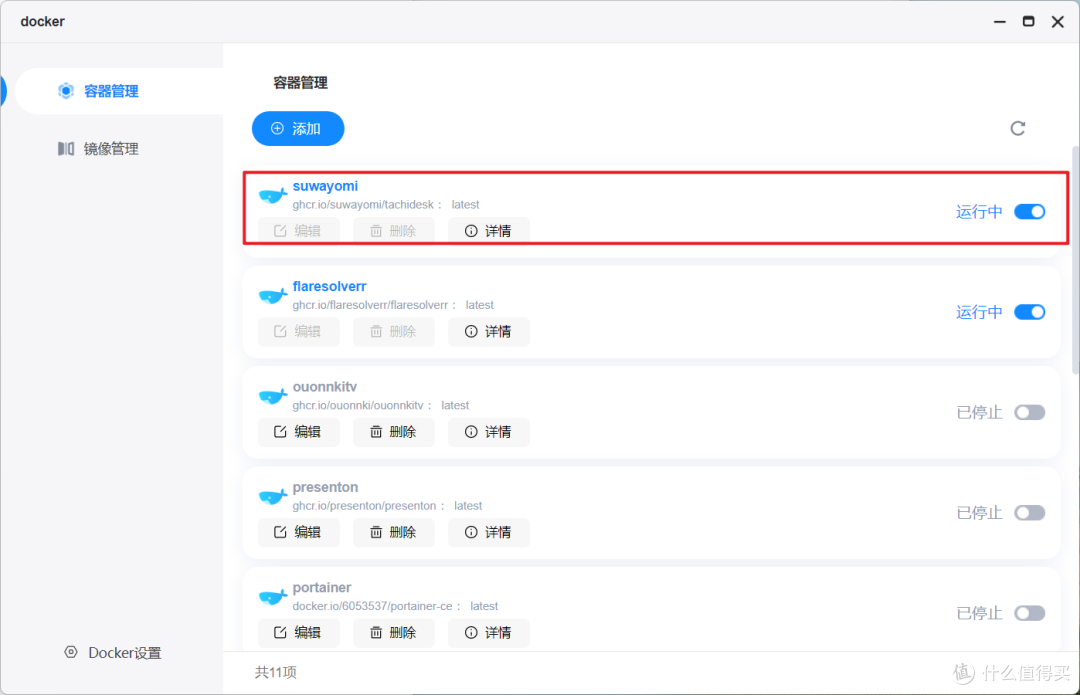Click the 已停止 status of ouonnkitv

coord(979,413)
